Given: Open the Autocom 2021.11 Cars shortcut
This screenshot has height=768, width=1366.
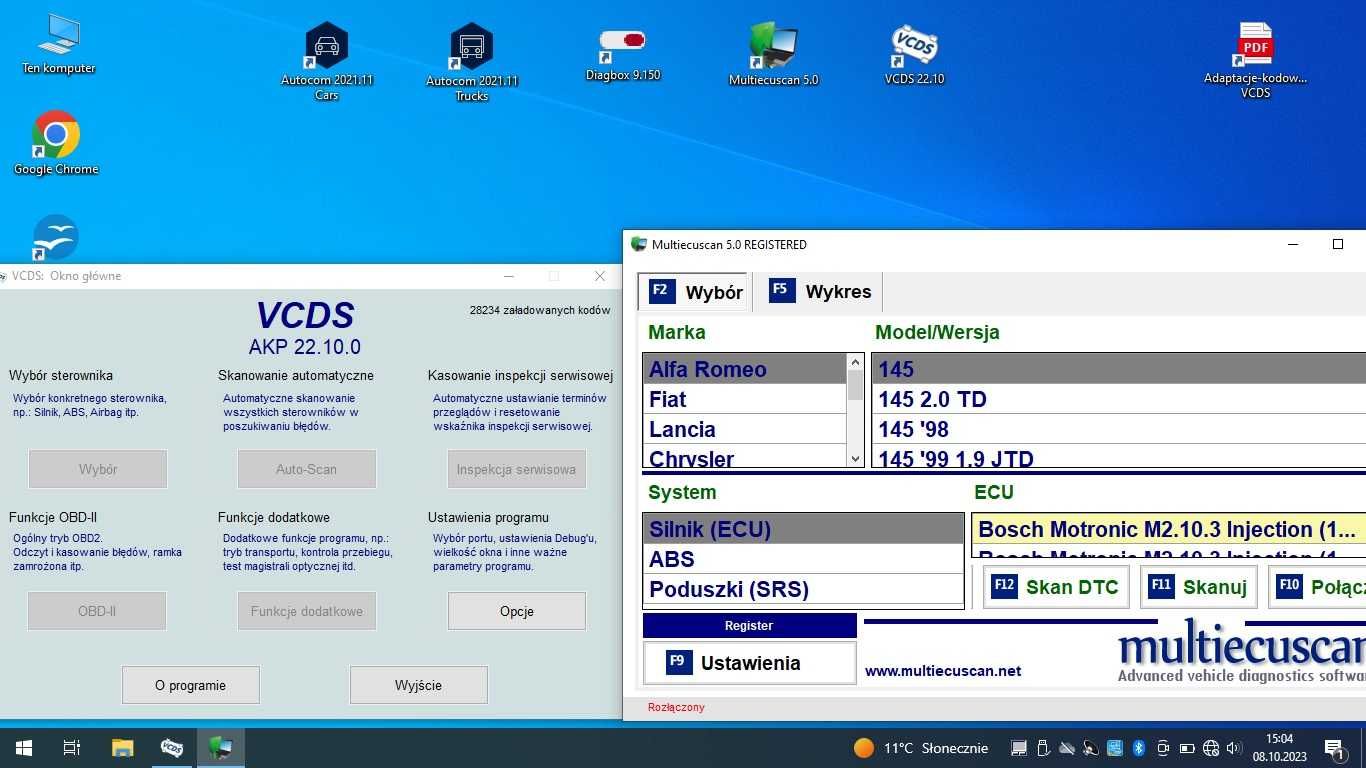Looking at the screenshot, I should point(327,62).
